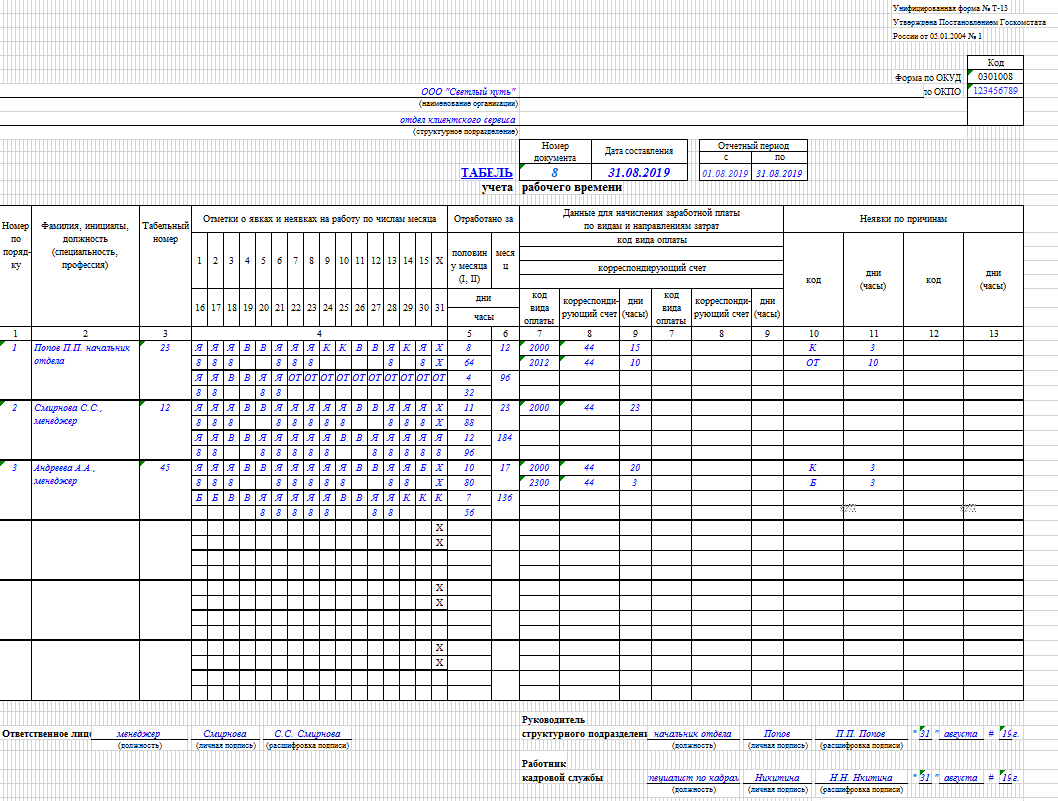Select the document number cell containing 8

coord(555,173)
